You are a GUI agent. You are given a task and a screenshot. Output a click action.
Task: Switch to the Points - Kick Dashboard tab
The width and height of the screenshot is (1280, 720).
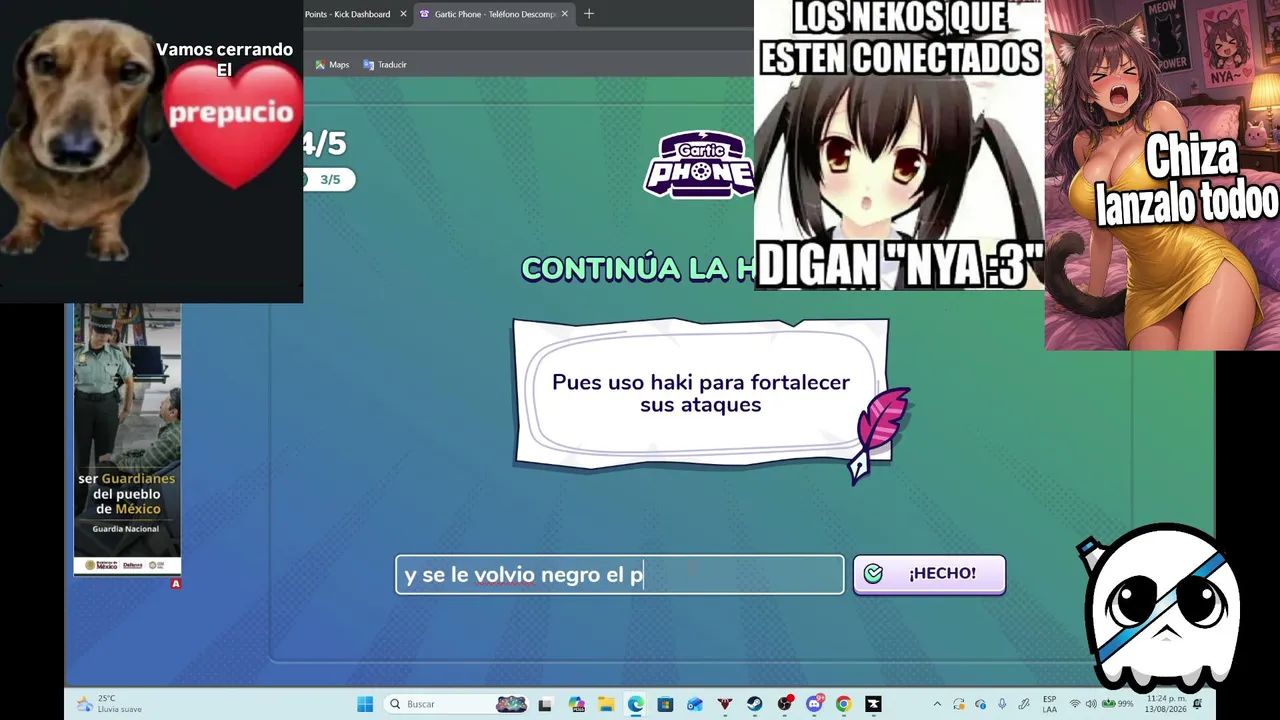click(348, 14)
